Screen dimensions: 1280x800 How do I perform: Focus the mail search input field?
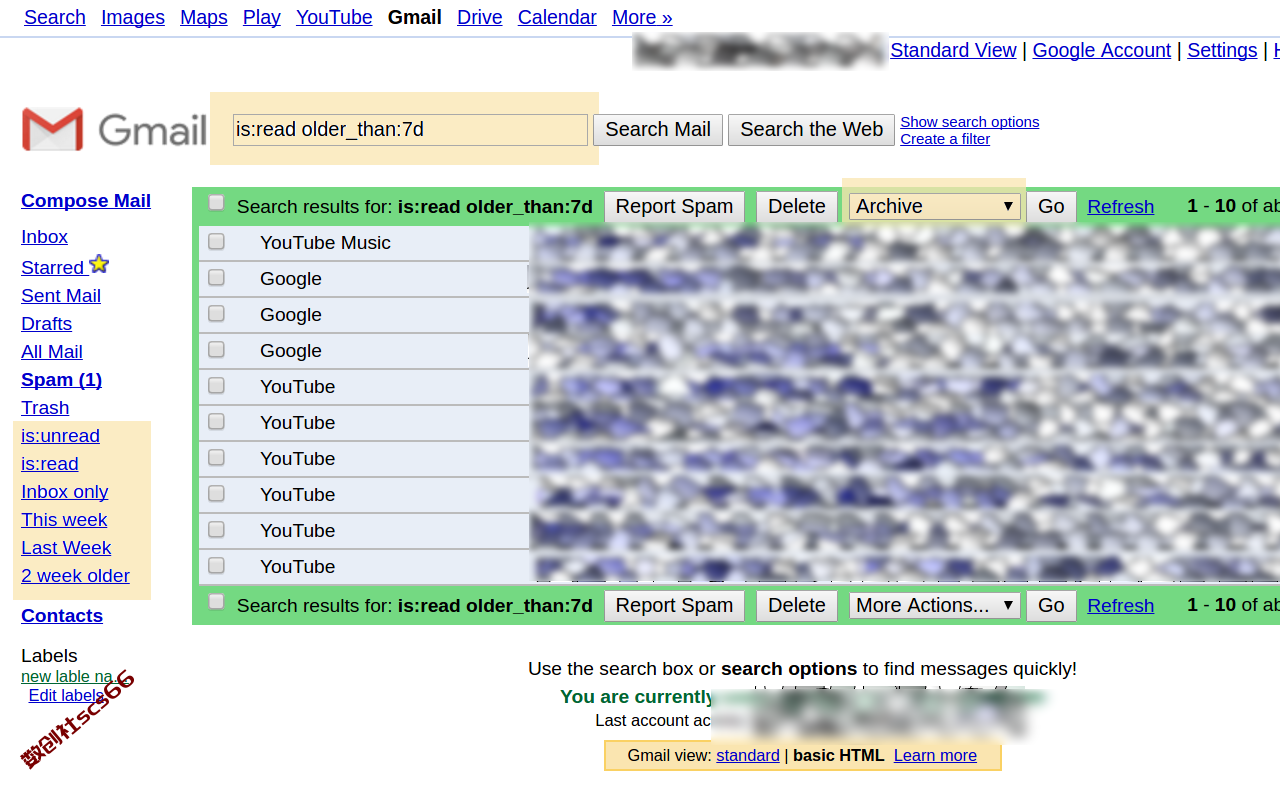[410, 129]
